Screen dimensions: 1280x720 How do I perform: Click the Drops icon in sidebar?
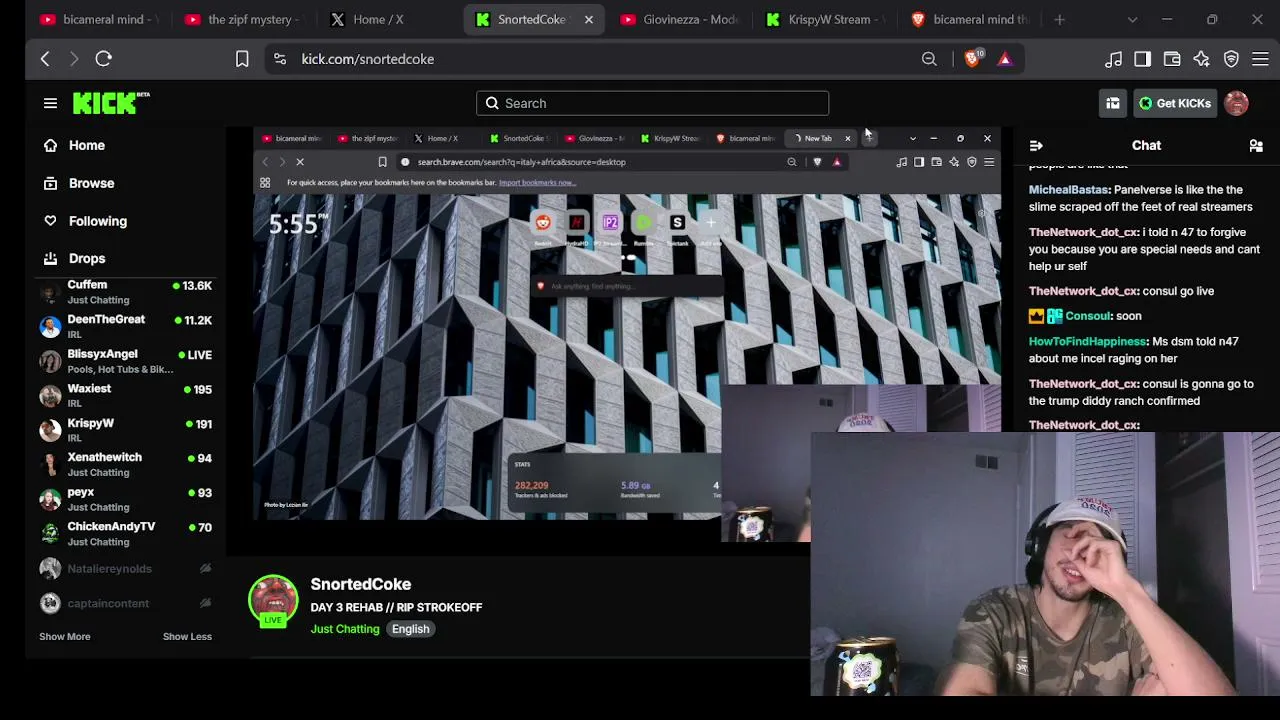pos(50,258)
